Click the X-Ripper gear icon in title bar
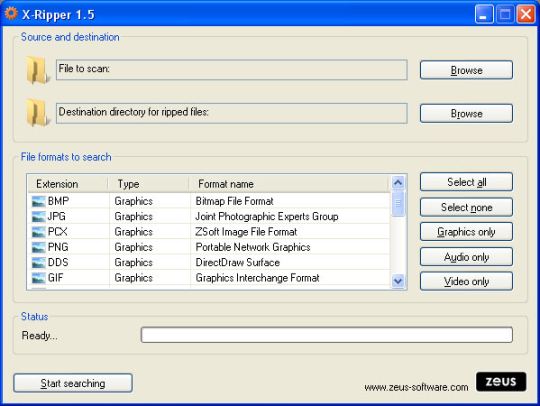The width and height of the screenshot is (540, 406). coord(11,13)
